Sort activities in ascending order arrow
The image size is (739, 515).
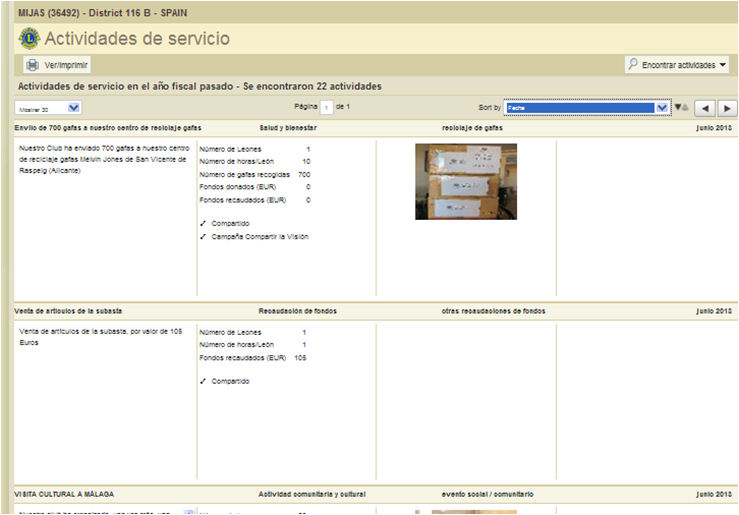click(685, 107)
